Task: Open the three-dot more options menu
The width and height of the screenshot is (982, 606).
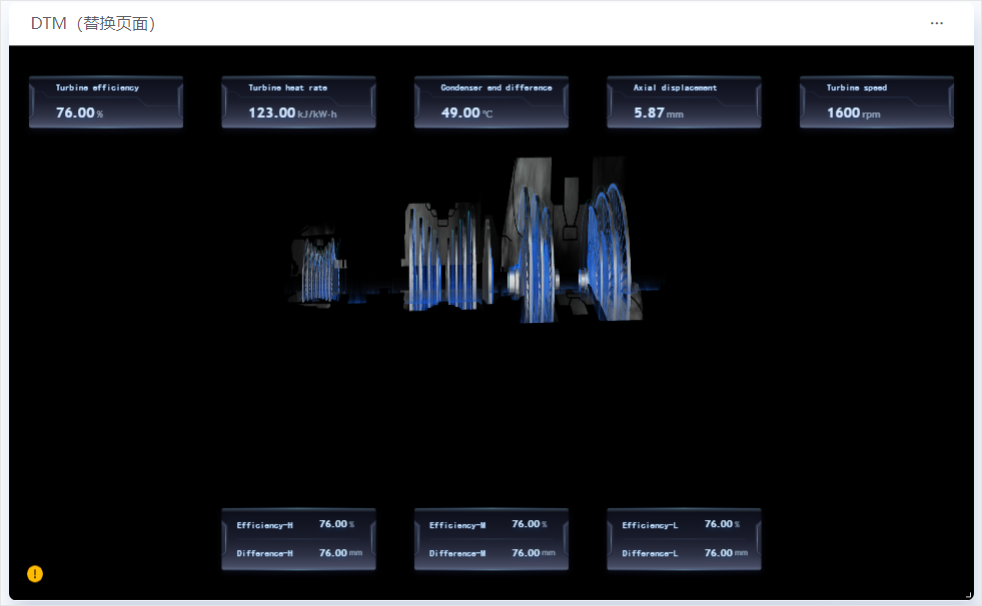Action: 936,23
